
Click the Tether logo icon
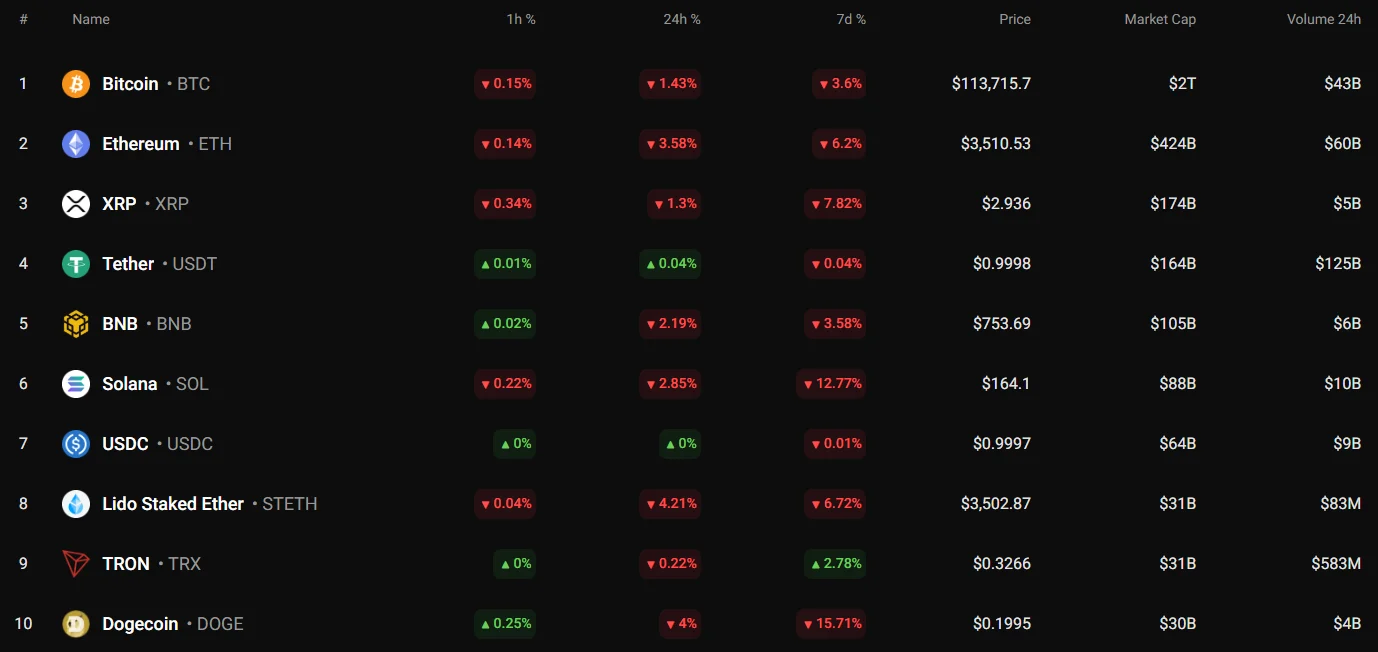click(76, 264)
